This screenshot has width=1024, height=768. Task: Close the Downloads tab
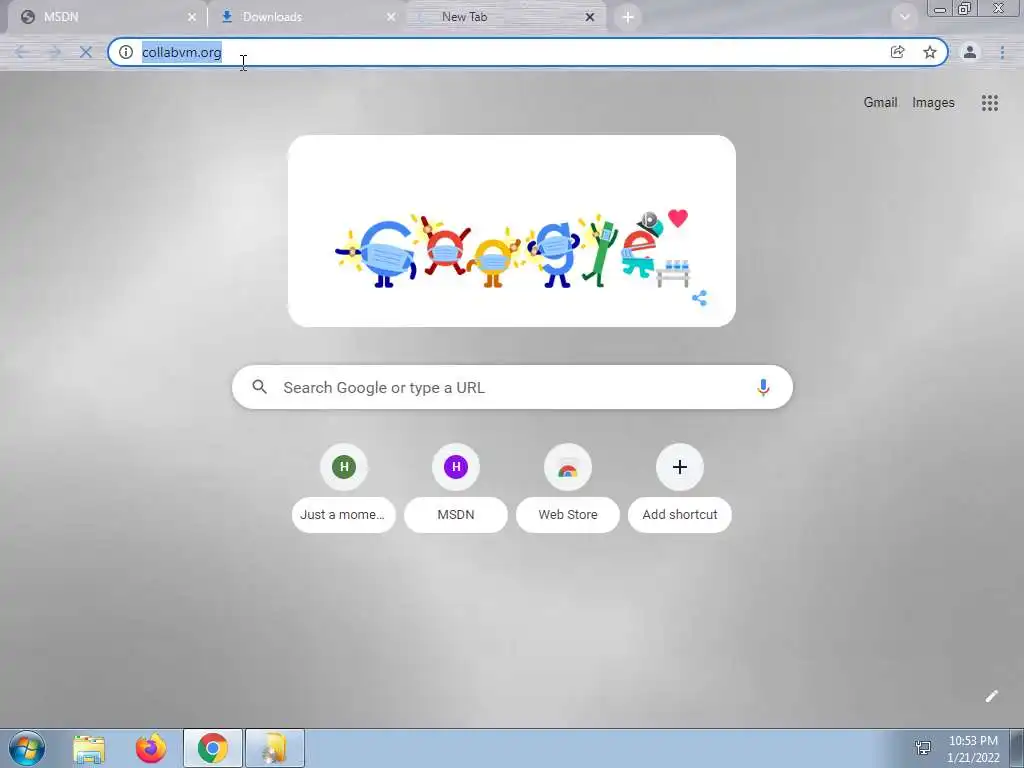[391, 17]
